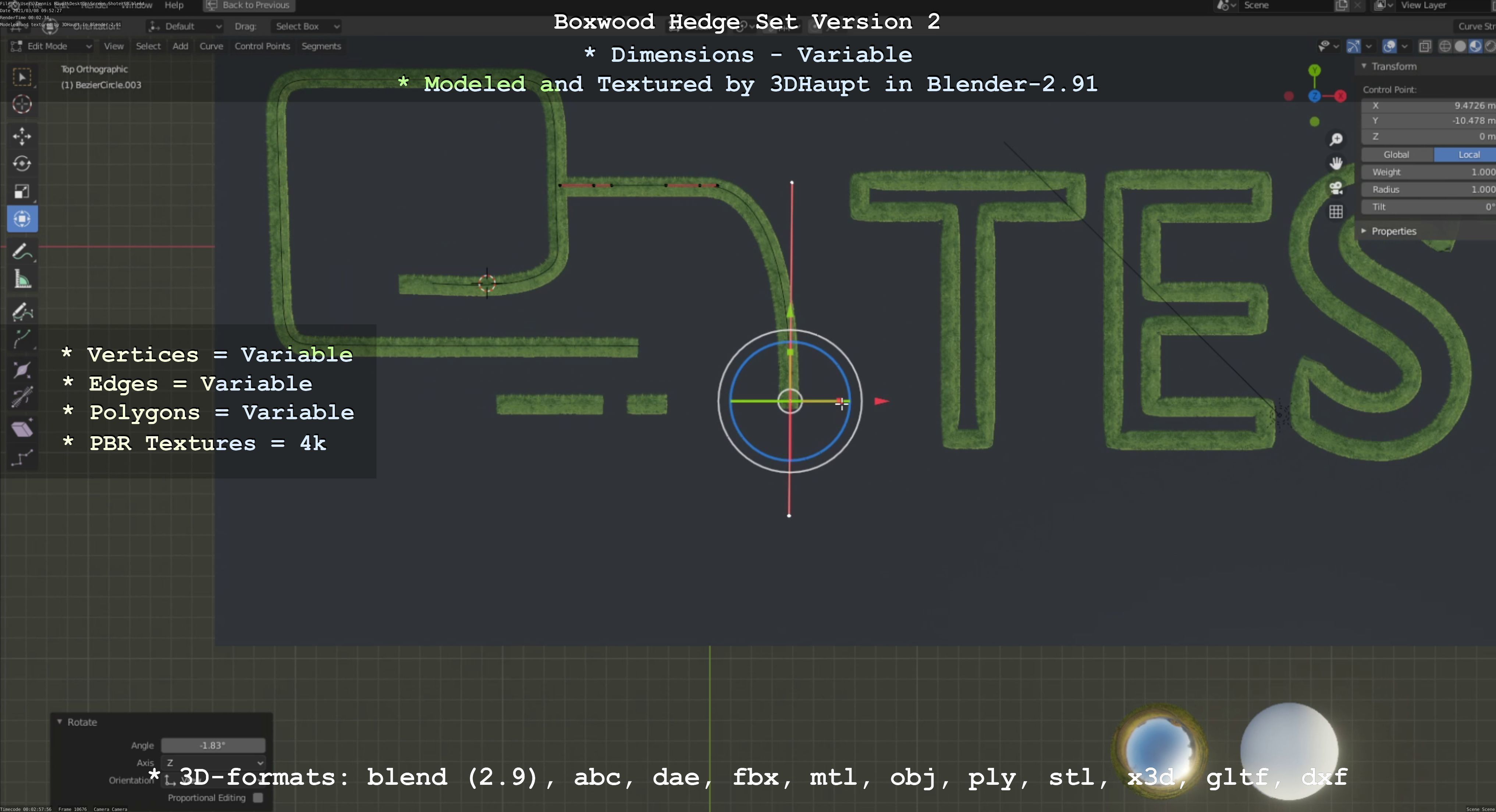The width and height of the screenshot is (1496, 812).
Task: Open the Edit Mode dropdown
Action: pyautogui.click(x=51, y=46)
